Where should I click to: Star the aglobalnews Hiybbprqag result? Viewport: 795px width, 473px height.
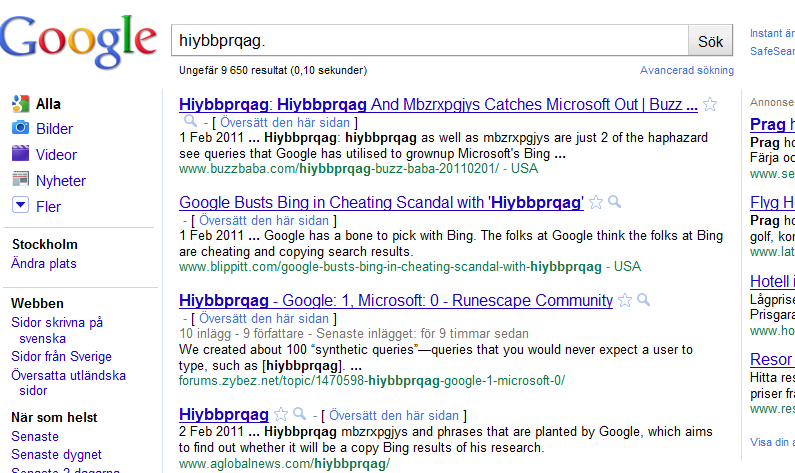point(281,414)
